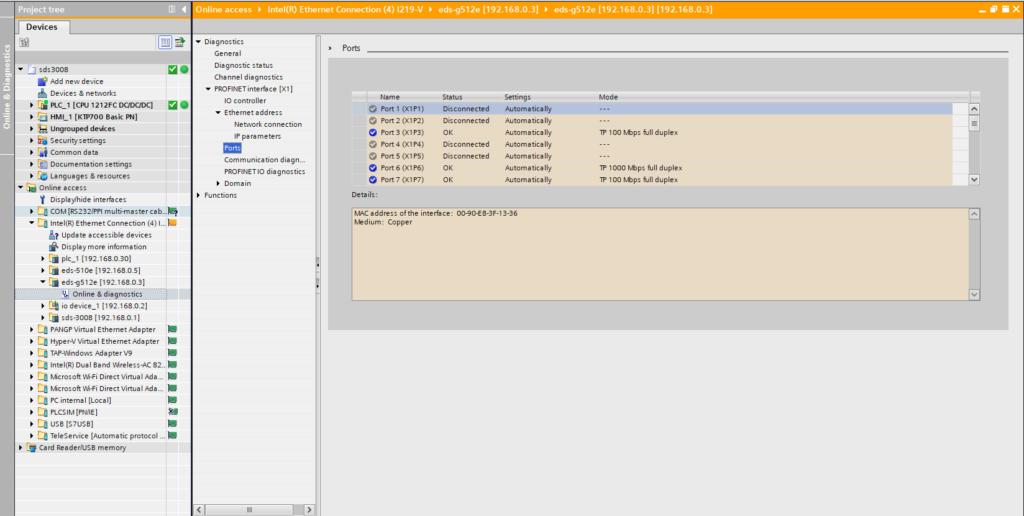
Task: Toggle the project tree details view button
Action: click(x=165, y=42)
